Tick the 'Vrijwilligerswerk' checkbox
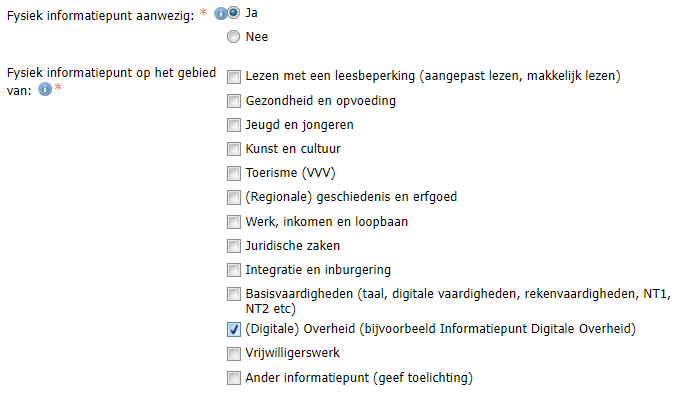The height and width of the screenshot is (395, 685). (234, 353)
